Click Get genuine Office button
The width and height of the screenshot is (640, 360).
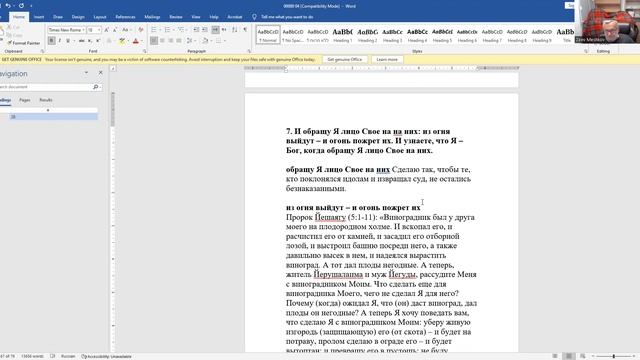click(x=344, y=60)
